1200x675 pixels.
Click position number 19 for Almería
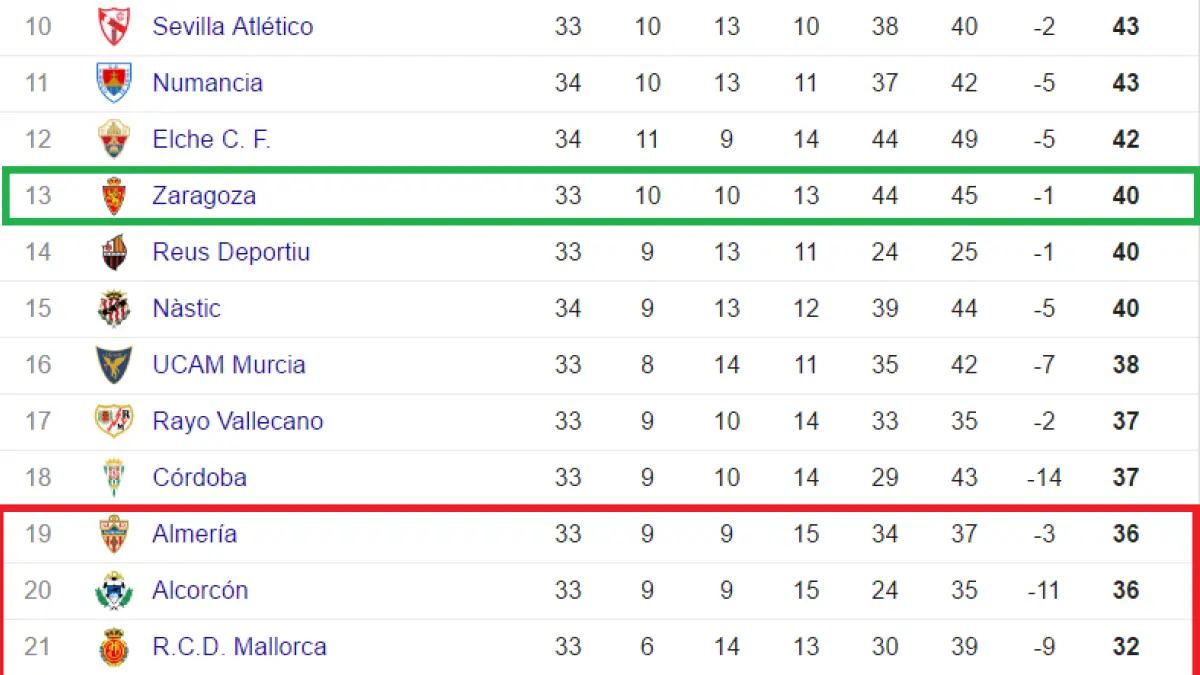click(x=37, y=534)
